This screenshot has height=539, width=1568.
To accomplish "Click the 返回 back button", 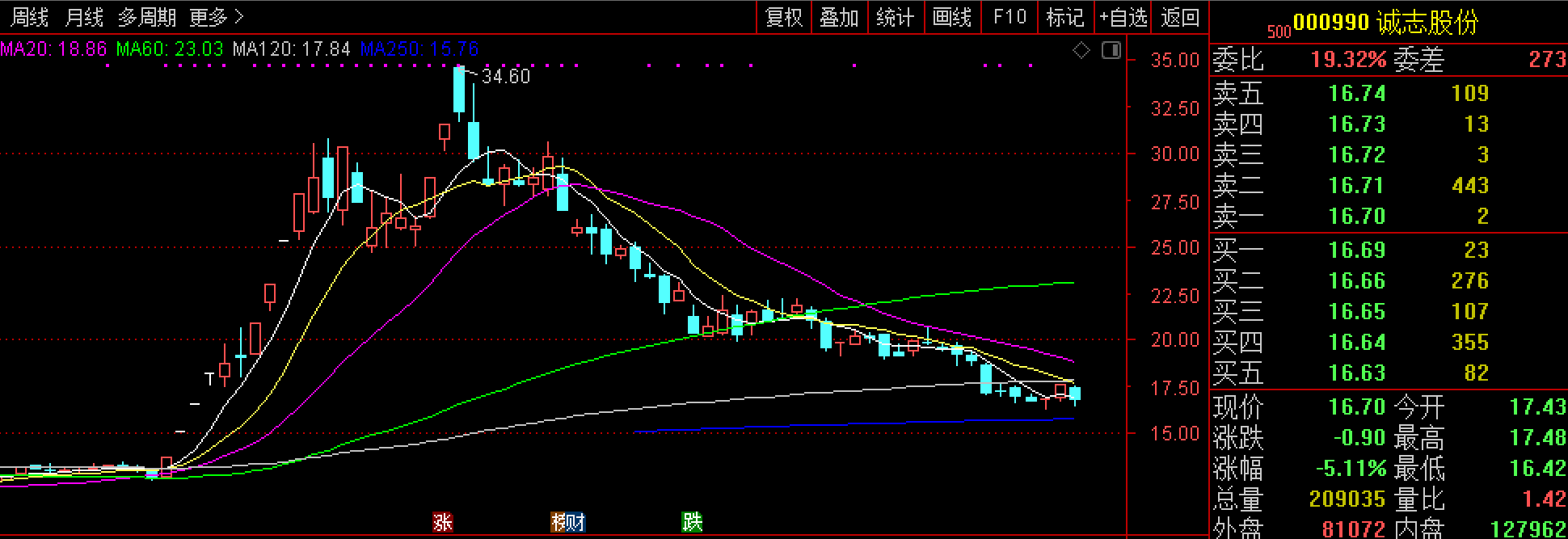I will (x=1180, y=17).
